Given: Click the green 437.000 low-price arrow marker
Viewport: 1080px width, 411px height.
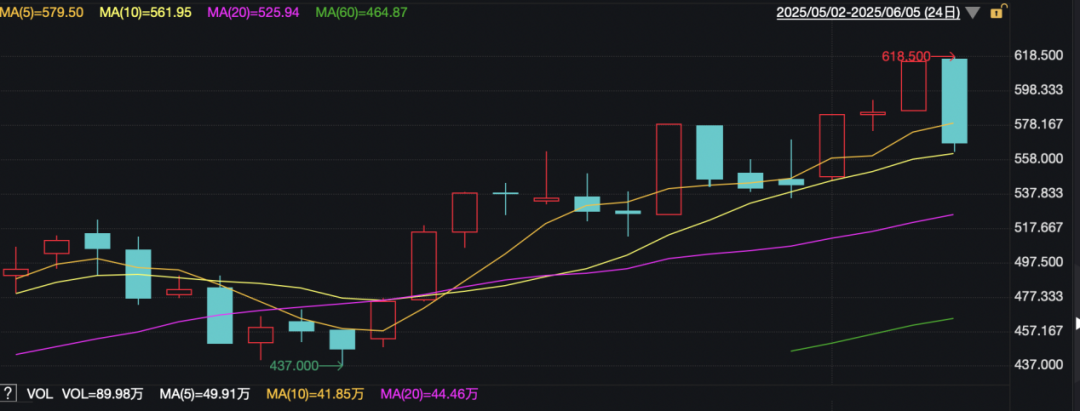Looking at the screenshot, I should click(306, 366).
